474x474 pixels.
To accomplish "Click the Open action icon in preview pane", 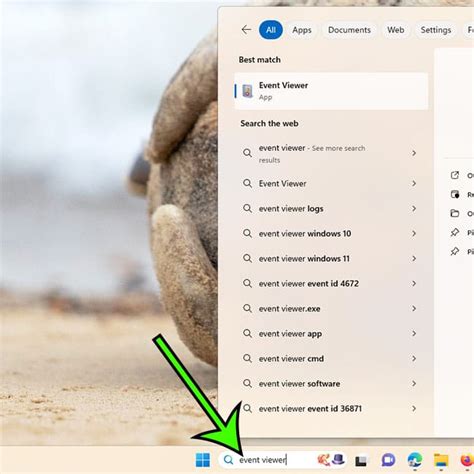I will 455,175.
